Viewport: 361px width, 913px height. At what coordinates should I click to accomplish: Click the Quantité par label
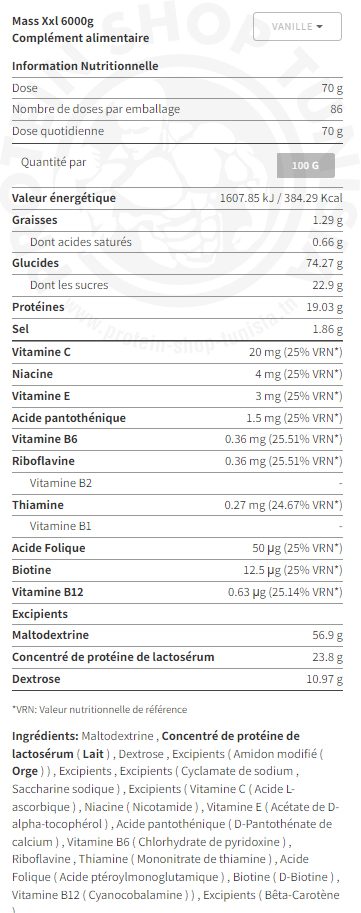[54, 162]
